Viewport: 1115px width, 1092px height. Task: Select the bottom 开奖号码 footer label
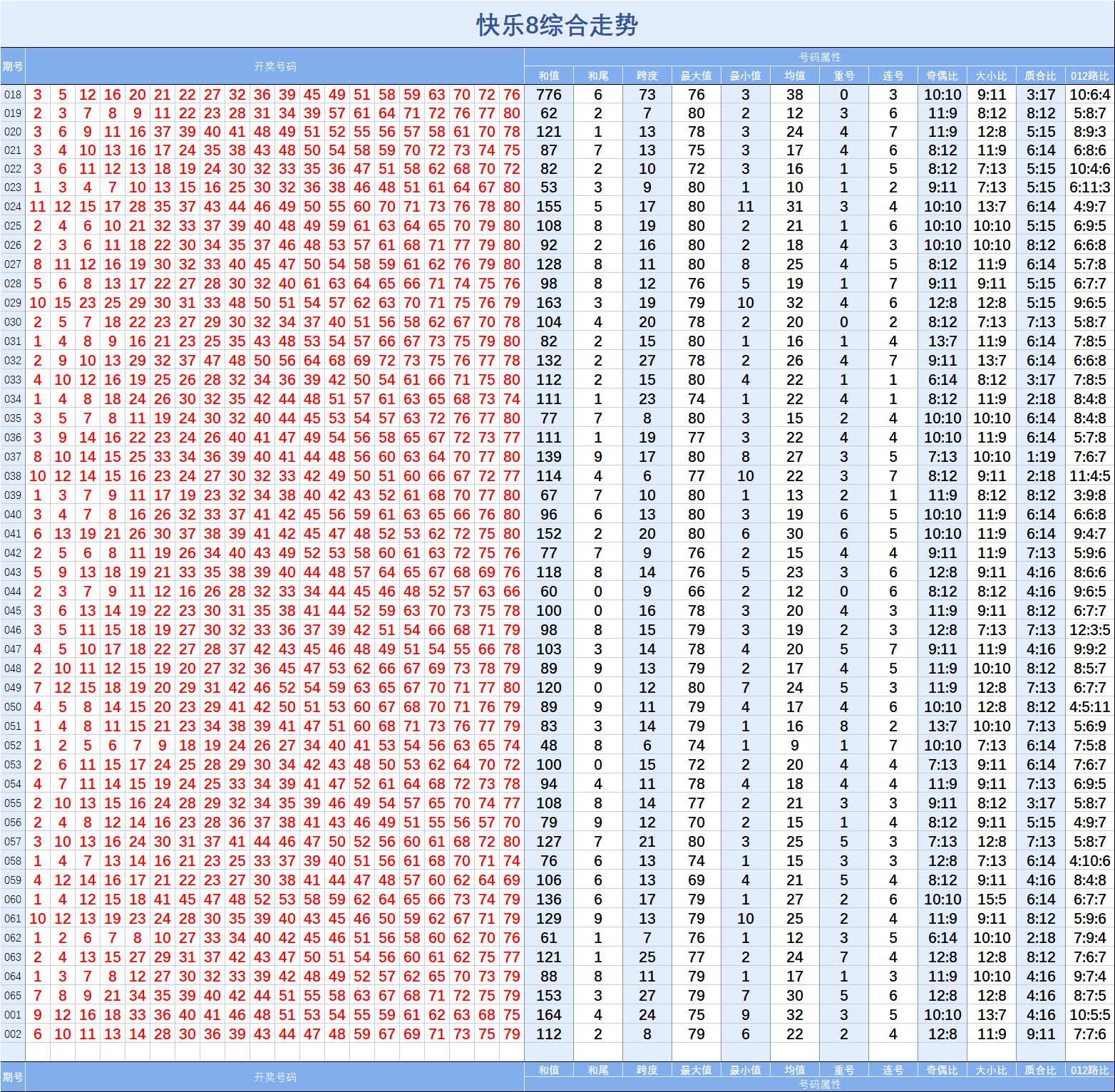[275, 1077]
